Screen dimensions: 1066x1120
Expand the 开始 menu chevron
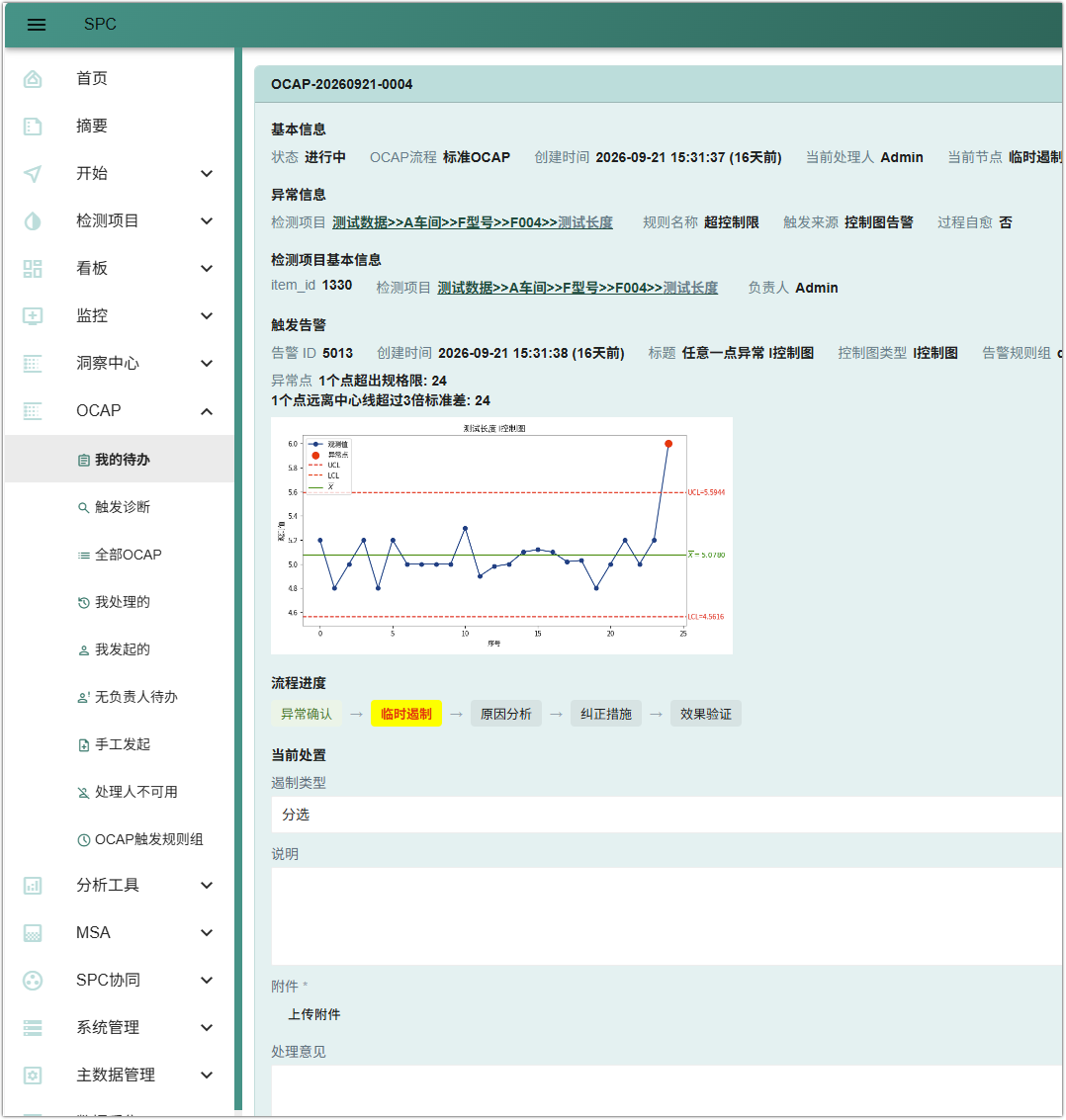pos(207,174)
